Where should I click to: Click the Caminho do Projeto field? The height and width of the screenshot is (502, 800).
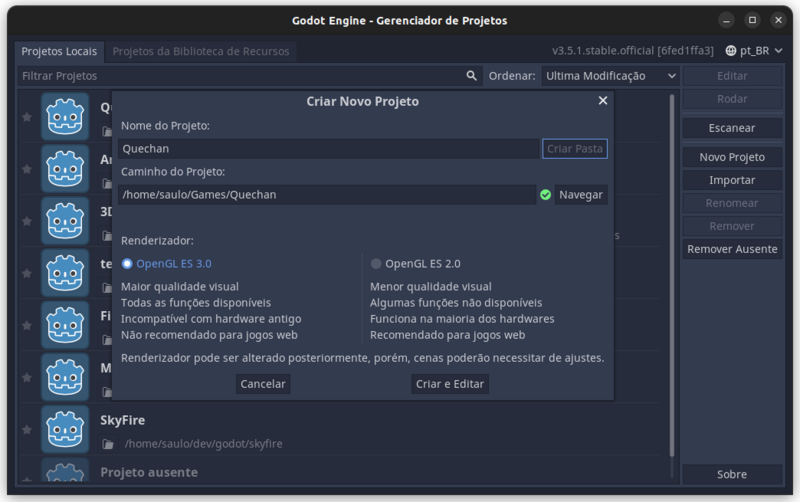pos(327,195)
